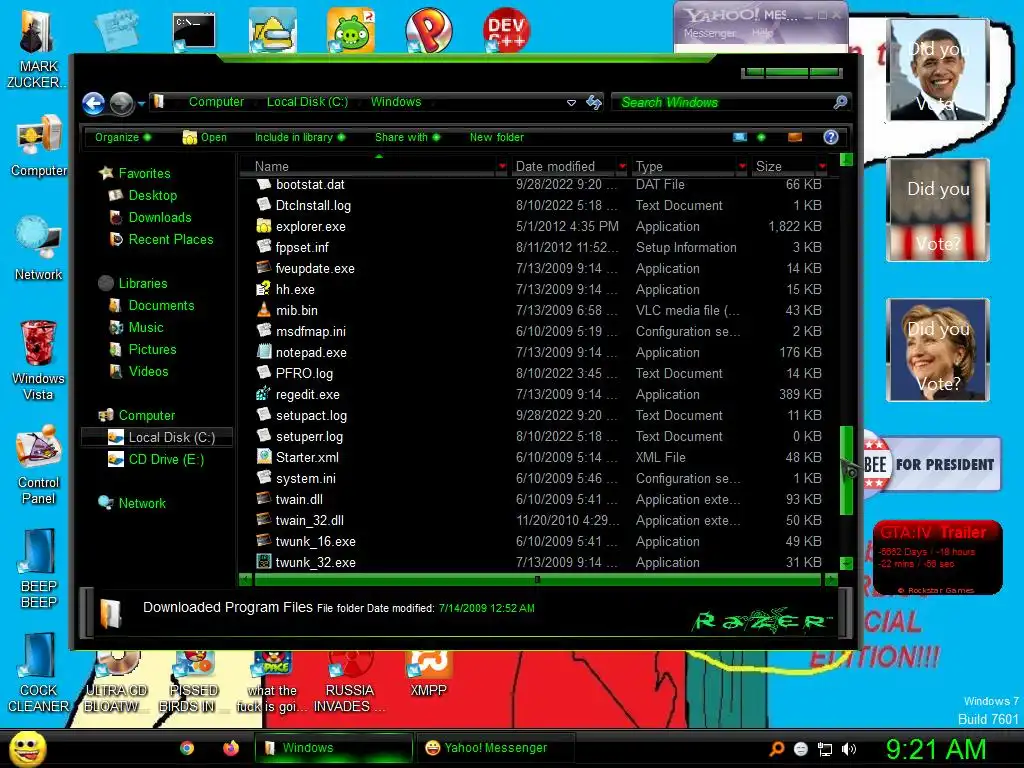Image resolution: width=1024 pixels, height=768 pixels.
Task: Open the Organize menu
Action: click(123, 137)
